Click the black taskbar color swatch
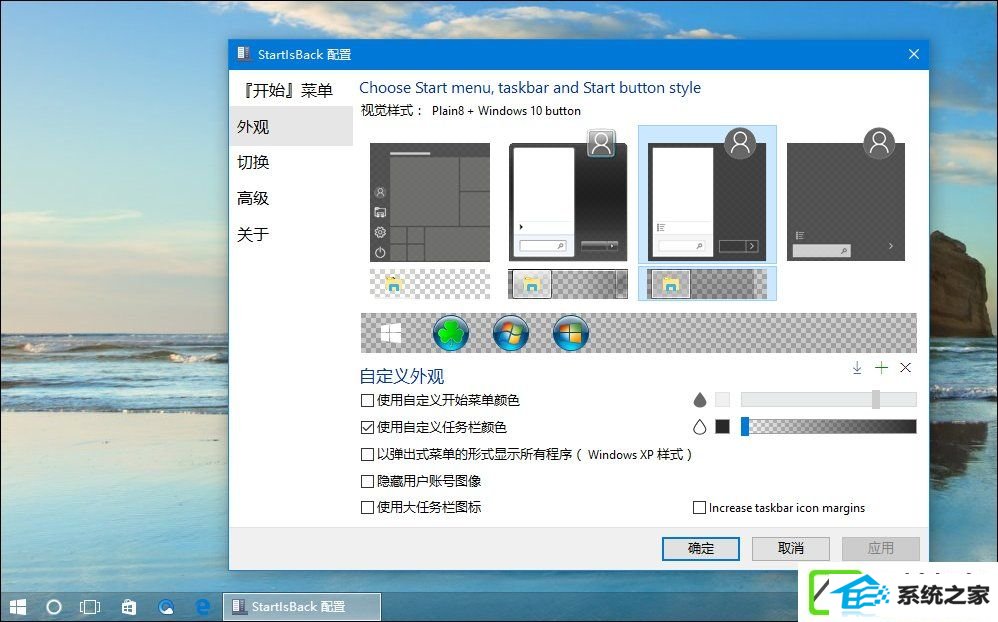 coord(722,427)
